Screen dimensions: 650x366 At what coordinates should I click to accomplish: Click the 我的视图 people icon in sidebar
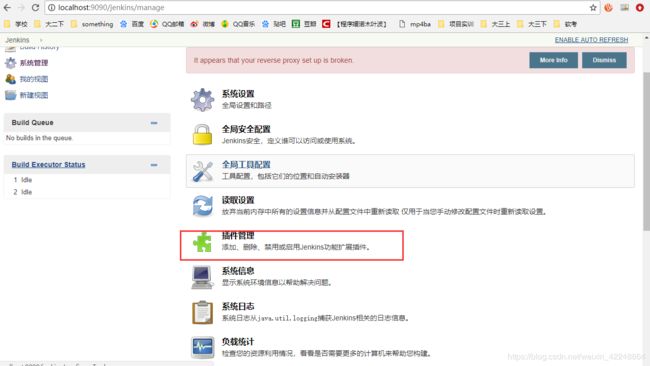tap(10, 79)
